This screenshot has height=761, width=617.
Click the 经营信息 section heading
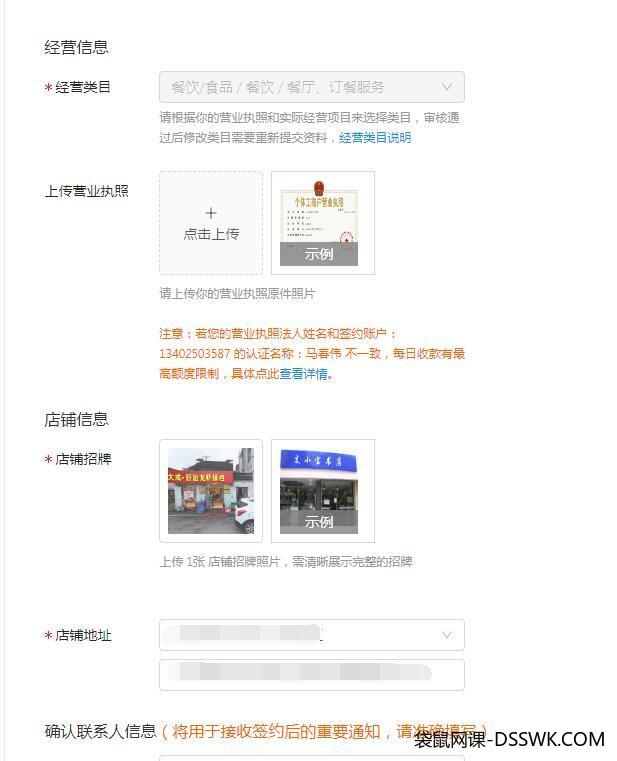tap(76, 47)
